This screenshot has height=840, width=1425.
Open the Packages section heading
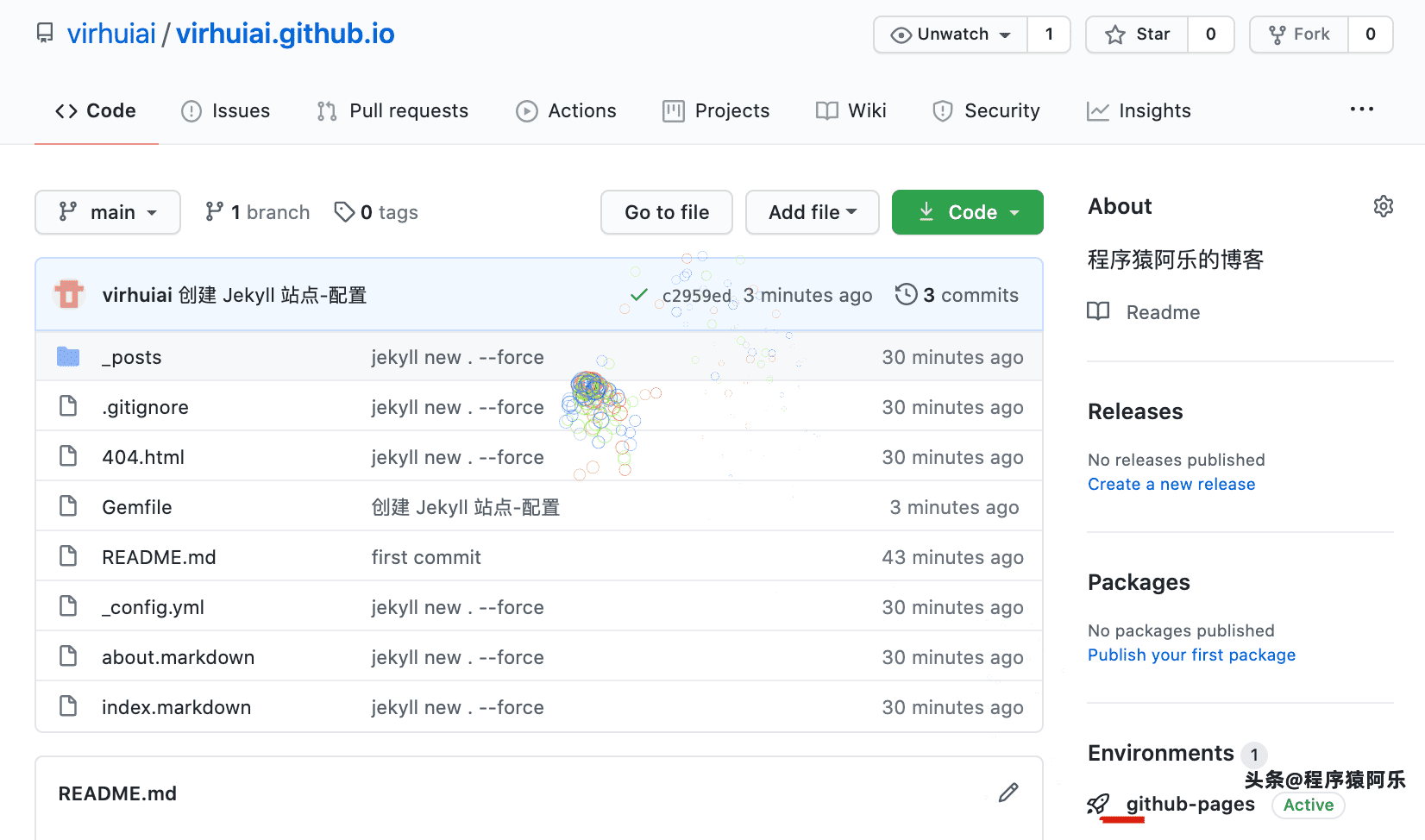1139,582
